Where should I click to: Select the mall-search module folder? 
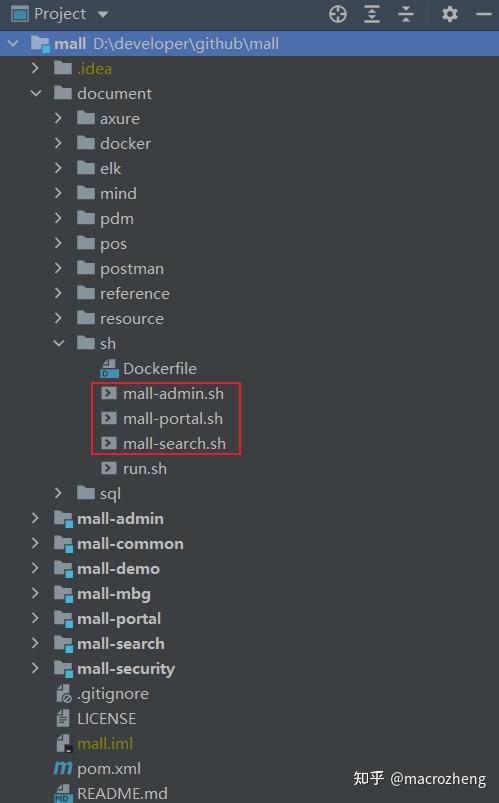click(120, 644)
